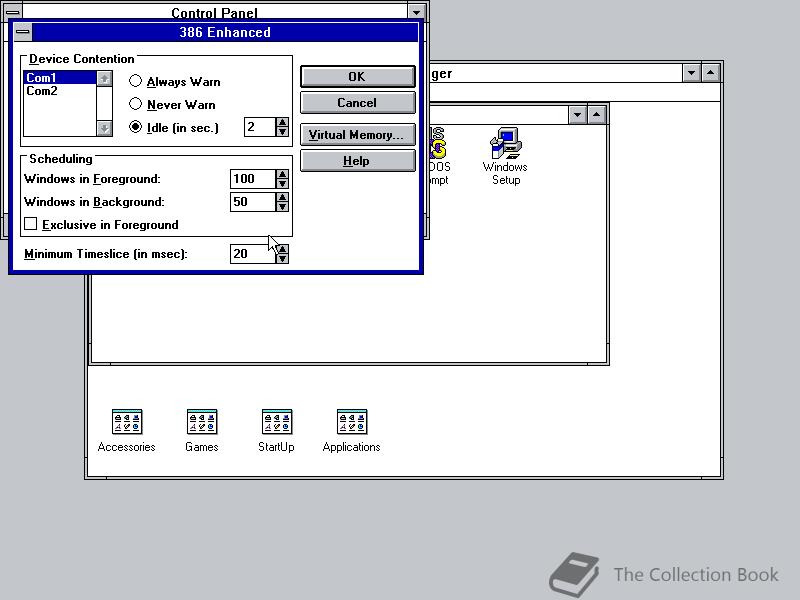The width and height of the screenshot is (800, 600).
Task: Select Com1 in the device list
Action: pyautogui.click(x=60, y=78)
